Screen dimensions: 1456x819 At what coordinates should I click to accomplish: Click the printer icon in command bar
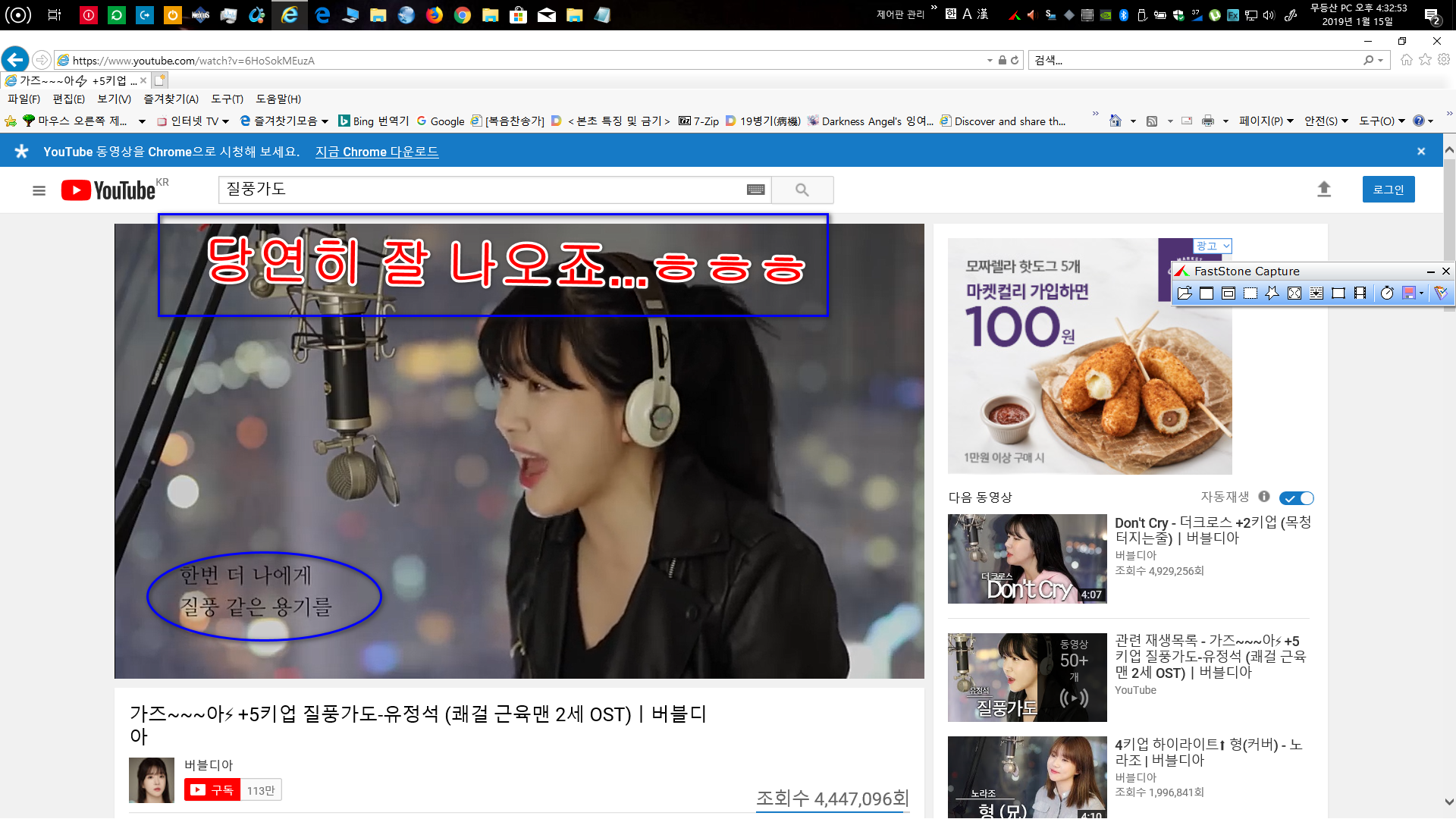click(x=1208, y=121)
